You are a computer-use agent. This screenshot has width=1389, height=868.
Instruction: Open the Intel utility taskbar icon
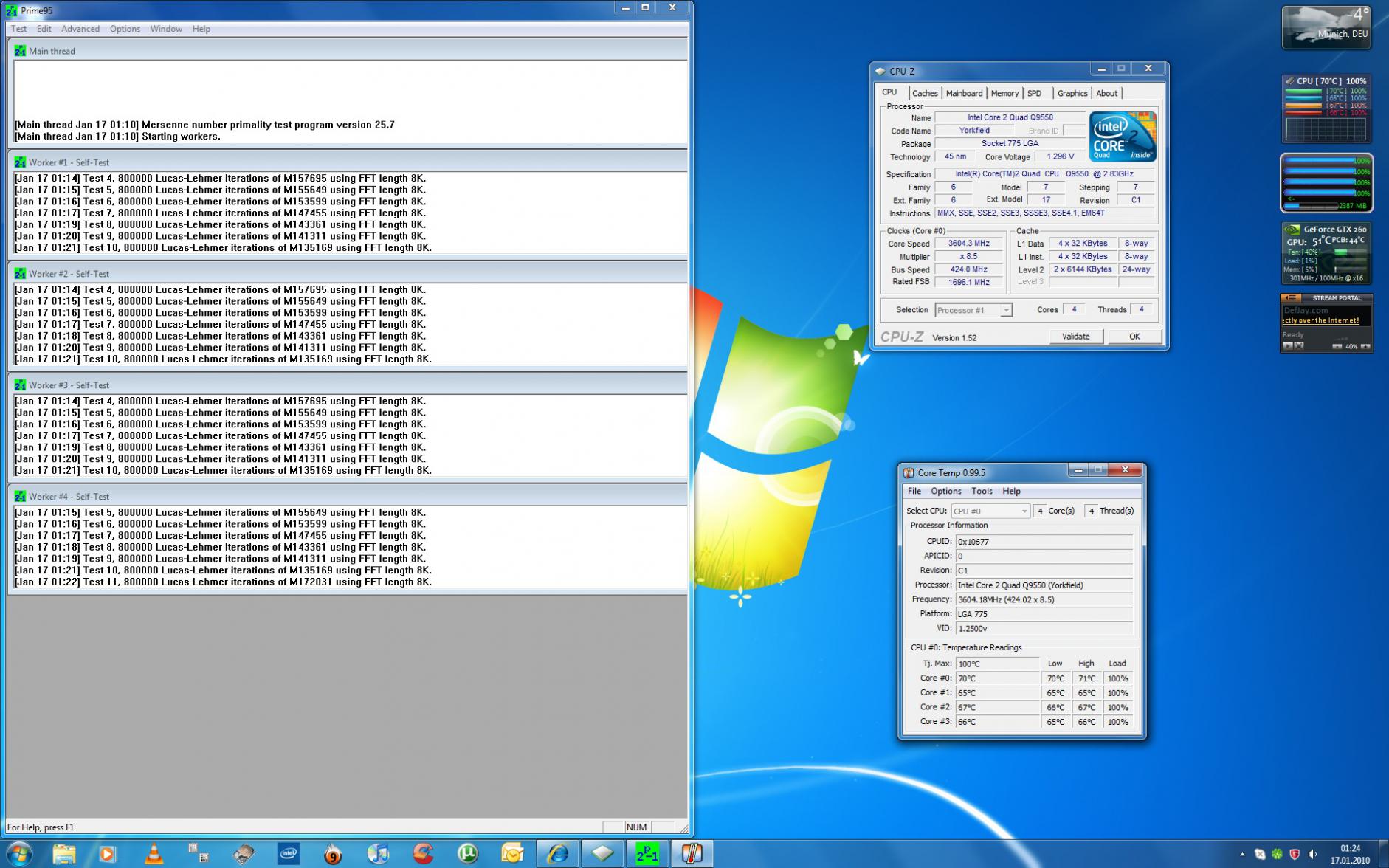289,854
